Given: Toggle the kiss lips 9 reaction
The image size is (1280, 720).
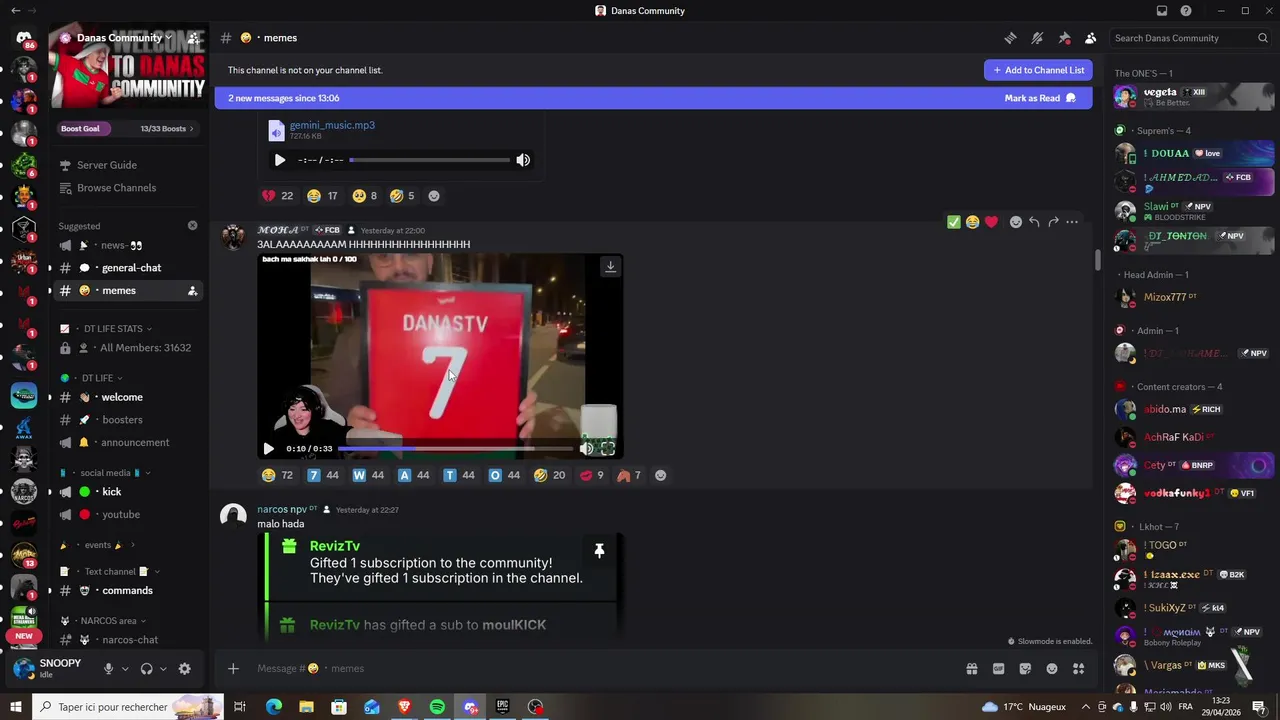Looking at the screenshot, I should pos(593,476).
